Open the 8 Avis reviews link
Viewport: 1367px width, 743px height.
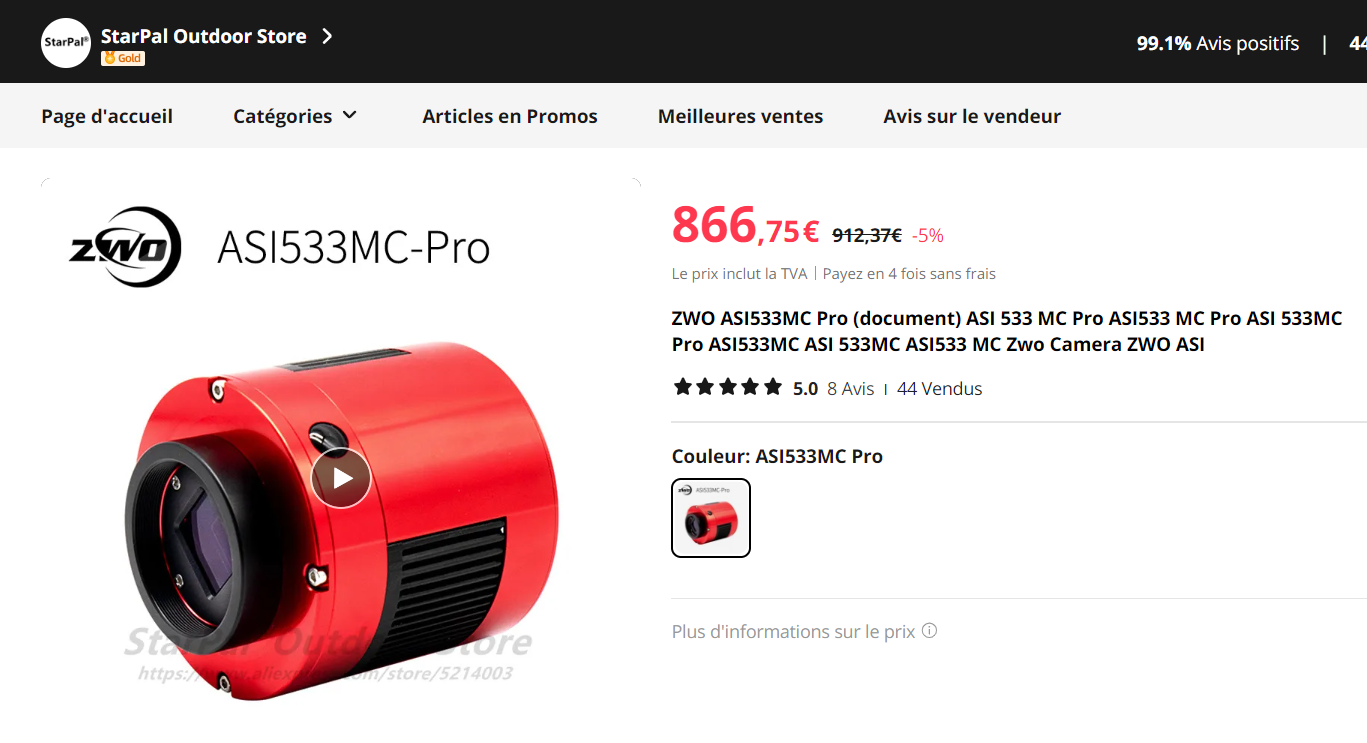[x=851, y=389]
